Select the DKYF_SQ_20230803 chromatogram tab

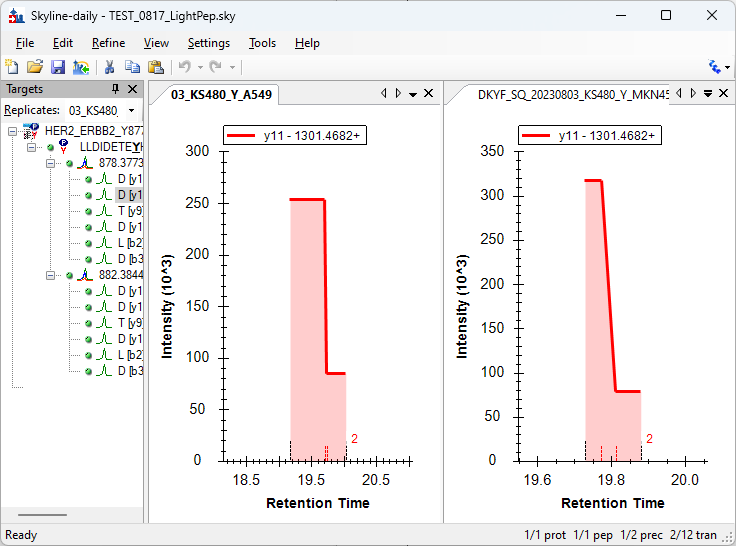[560, 94]
